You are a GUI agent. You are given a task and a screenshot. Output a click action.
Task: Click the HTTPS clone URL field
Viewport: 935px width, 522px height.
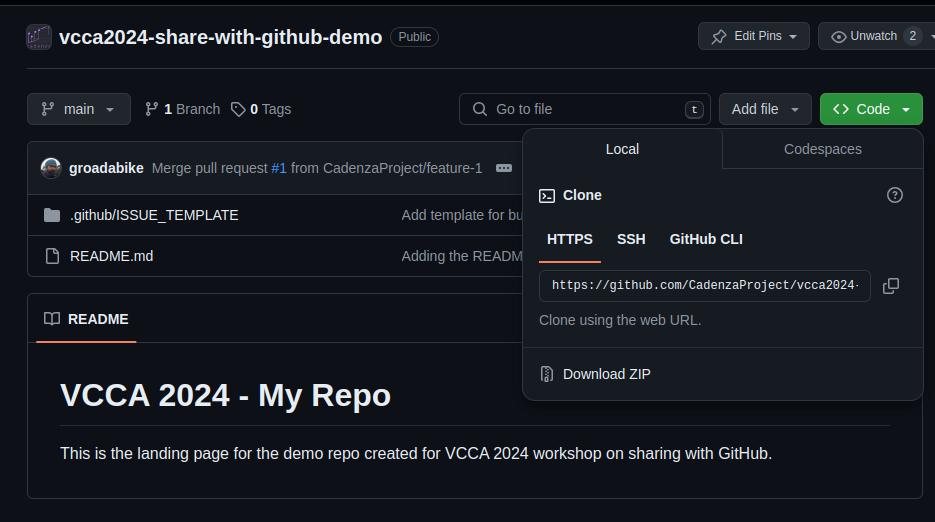click(705, 286)
